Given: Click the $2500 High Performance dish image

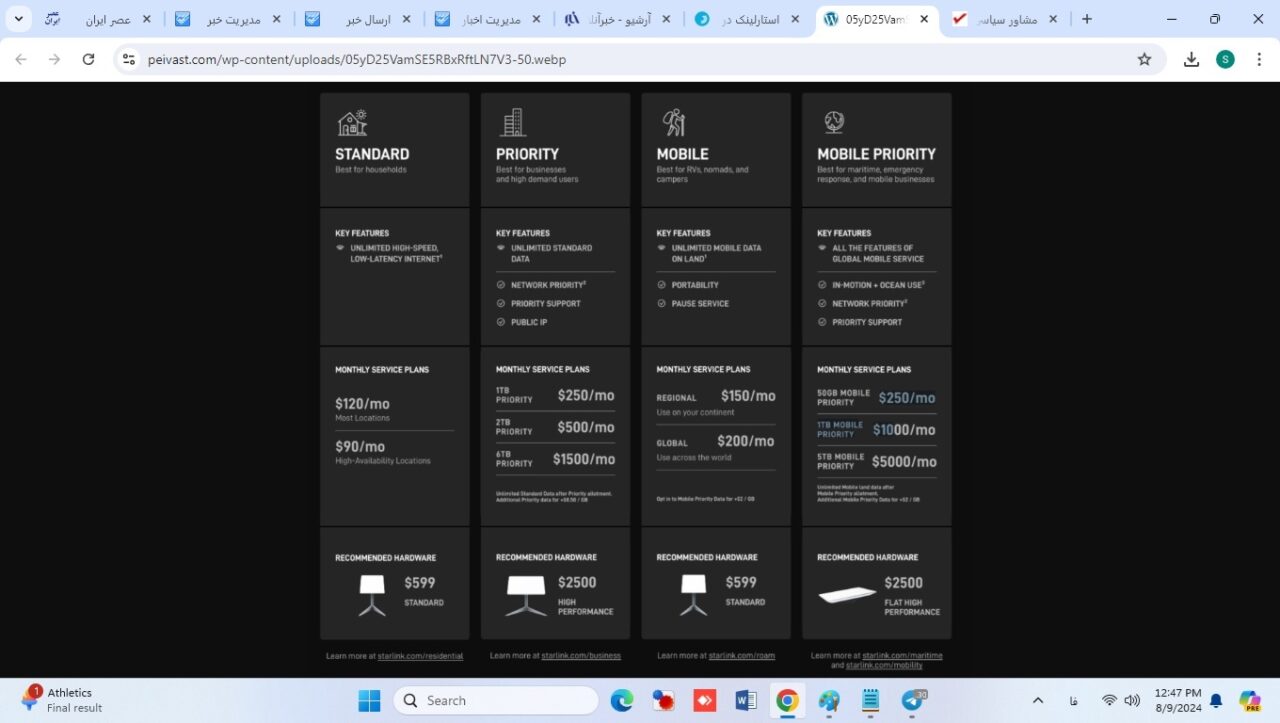Looking at the screenshot, I should coord(526,596).
